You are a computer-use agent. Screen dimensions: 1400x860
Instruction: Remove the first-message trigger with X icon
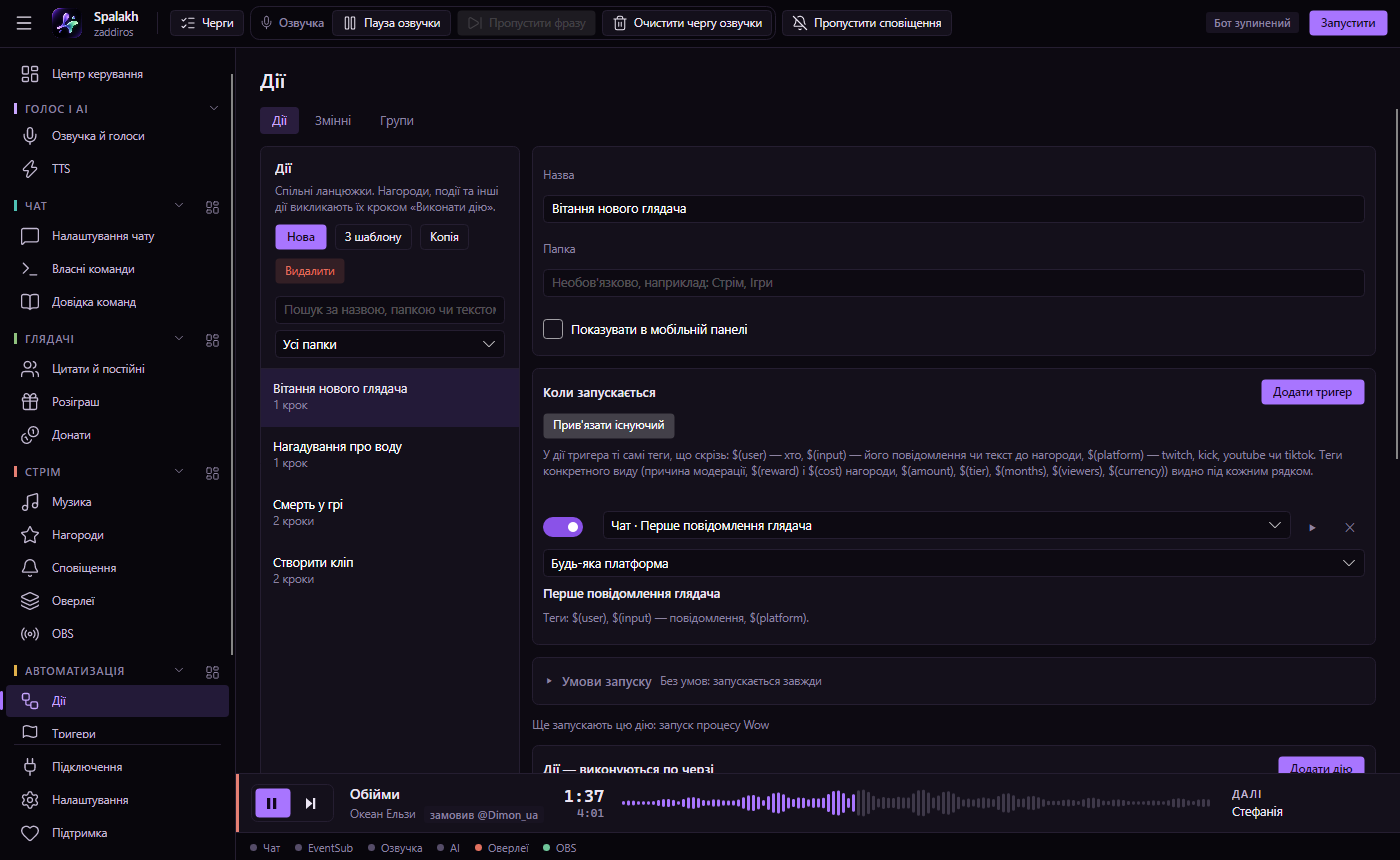point(1350,527)
